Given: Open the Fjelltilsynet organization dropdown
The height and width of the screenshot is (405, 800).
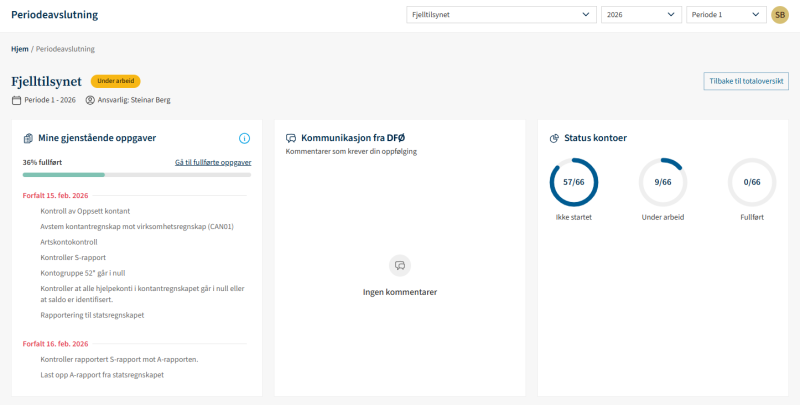Looking at the screenshot, I should pos(502,15).
